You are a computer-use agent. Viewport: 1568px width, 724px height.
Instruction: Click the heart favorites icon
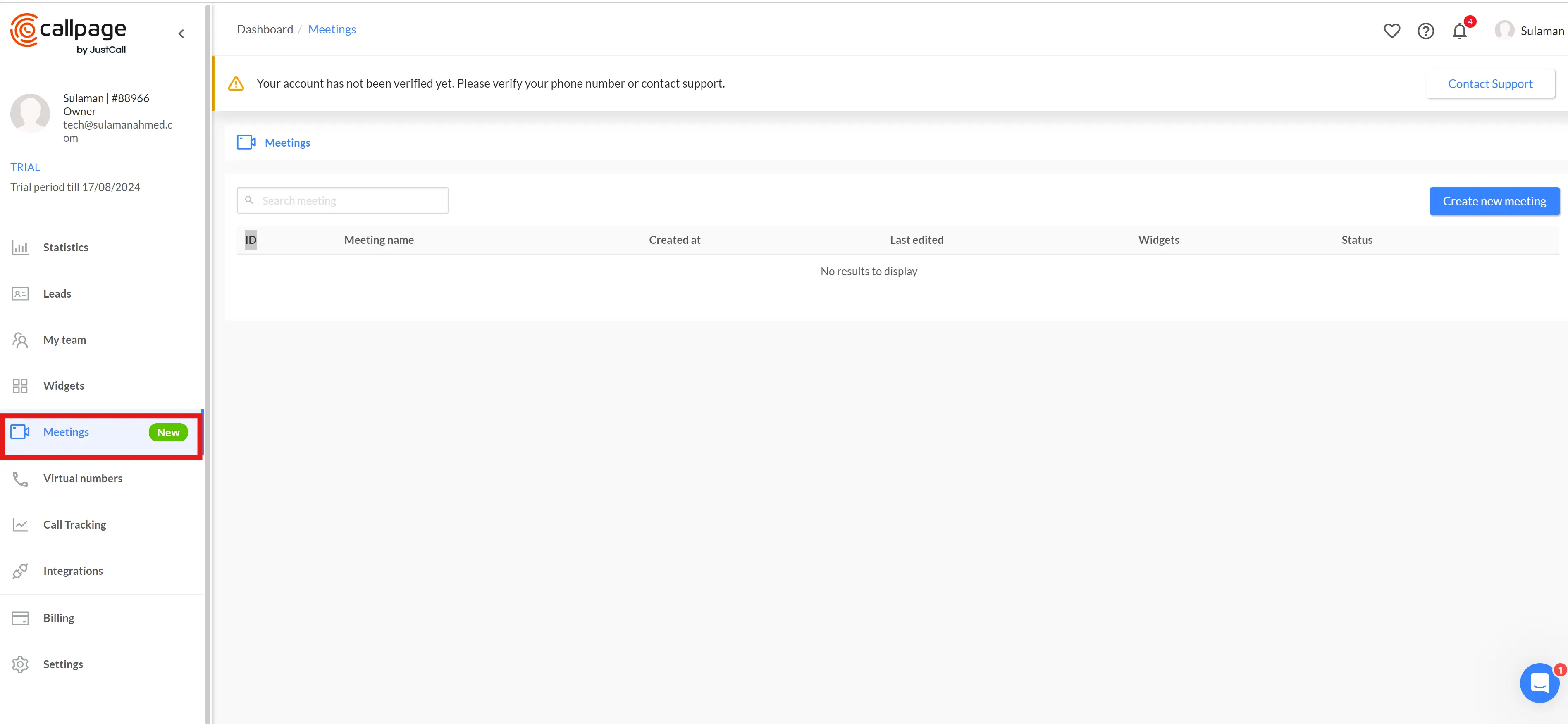pyautogui.click(x=1391, y=31)
